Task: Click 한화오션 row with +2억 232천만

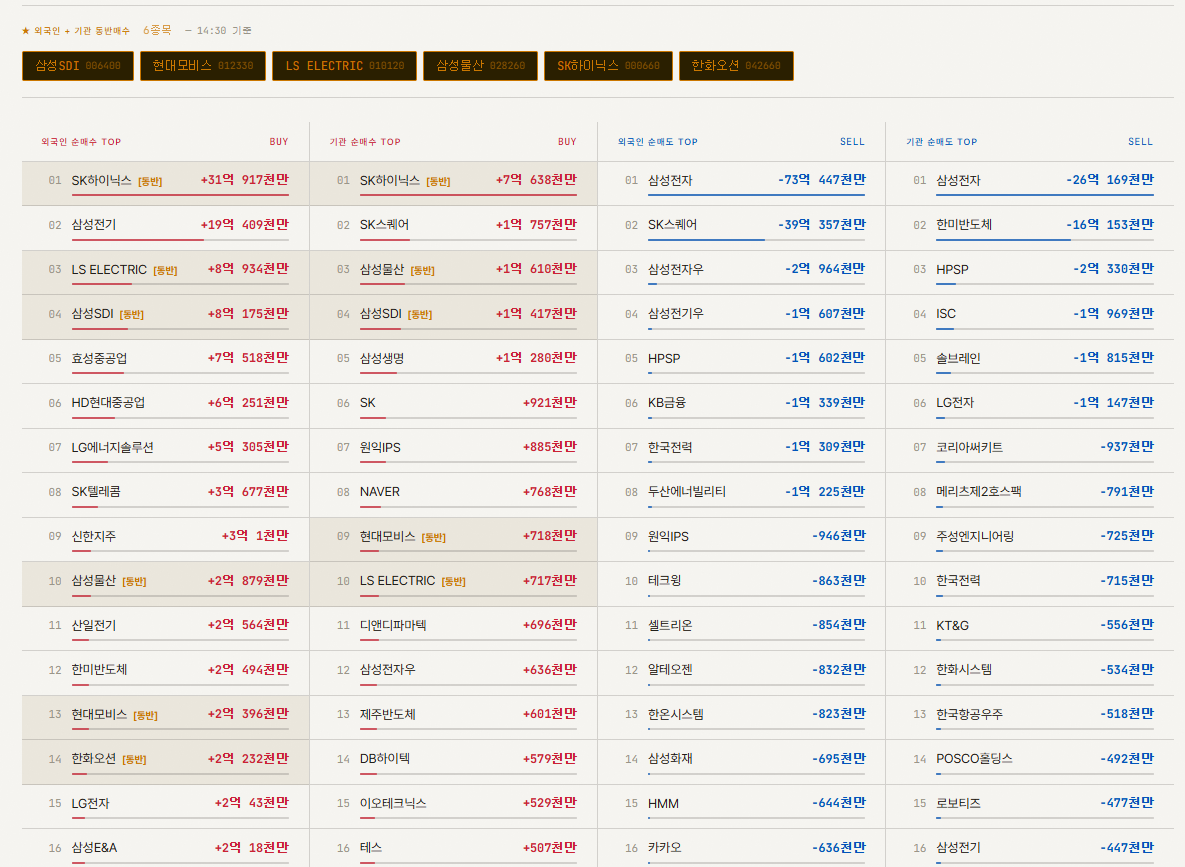Action: click(166, 763)
